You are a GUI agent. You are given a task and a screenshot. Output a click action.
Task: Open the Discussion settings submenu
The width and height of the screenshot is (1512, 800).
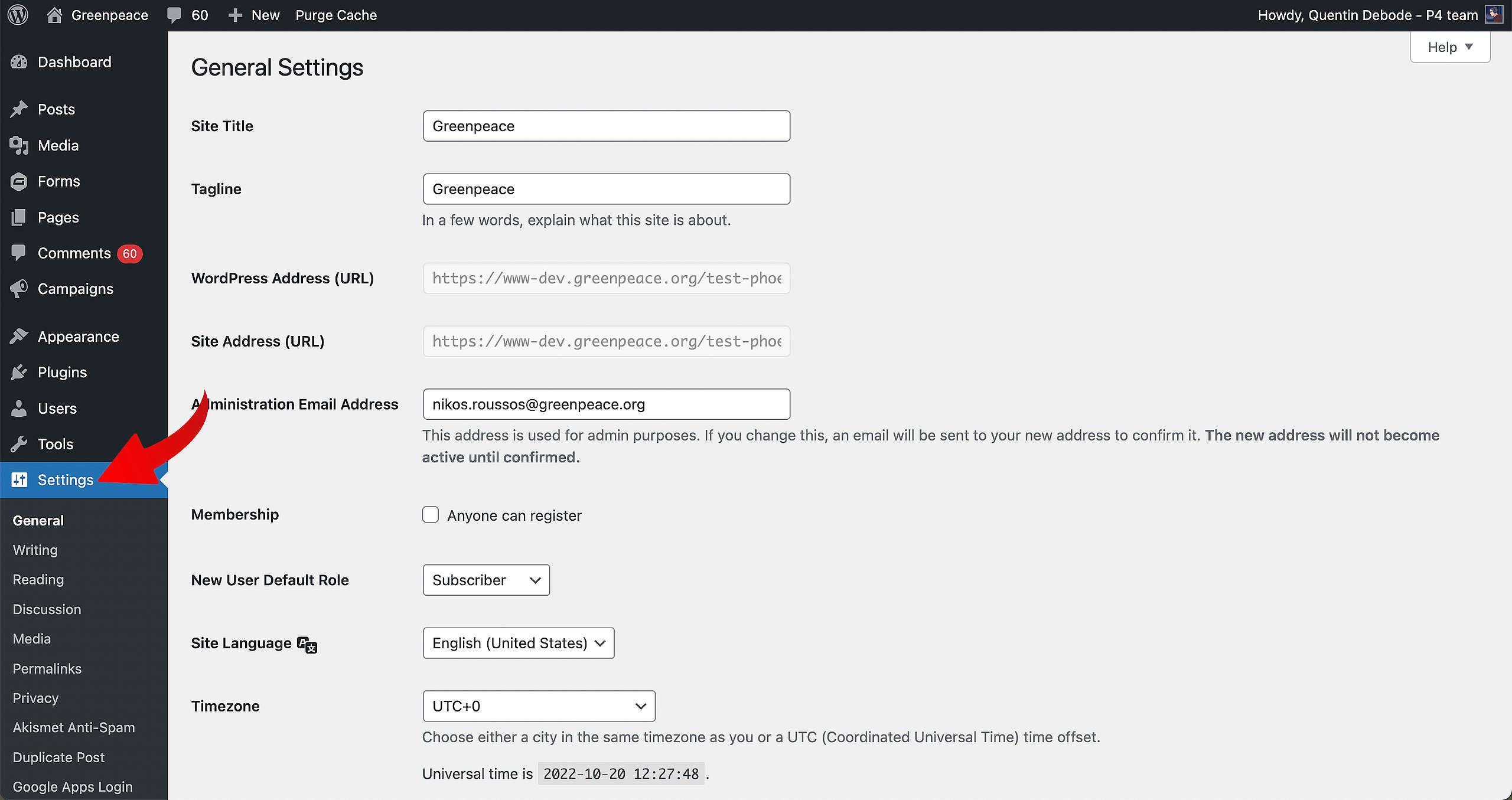pos(47,609)
